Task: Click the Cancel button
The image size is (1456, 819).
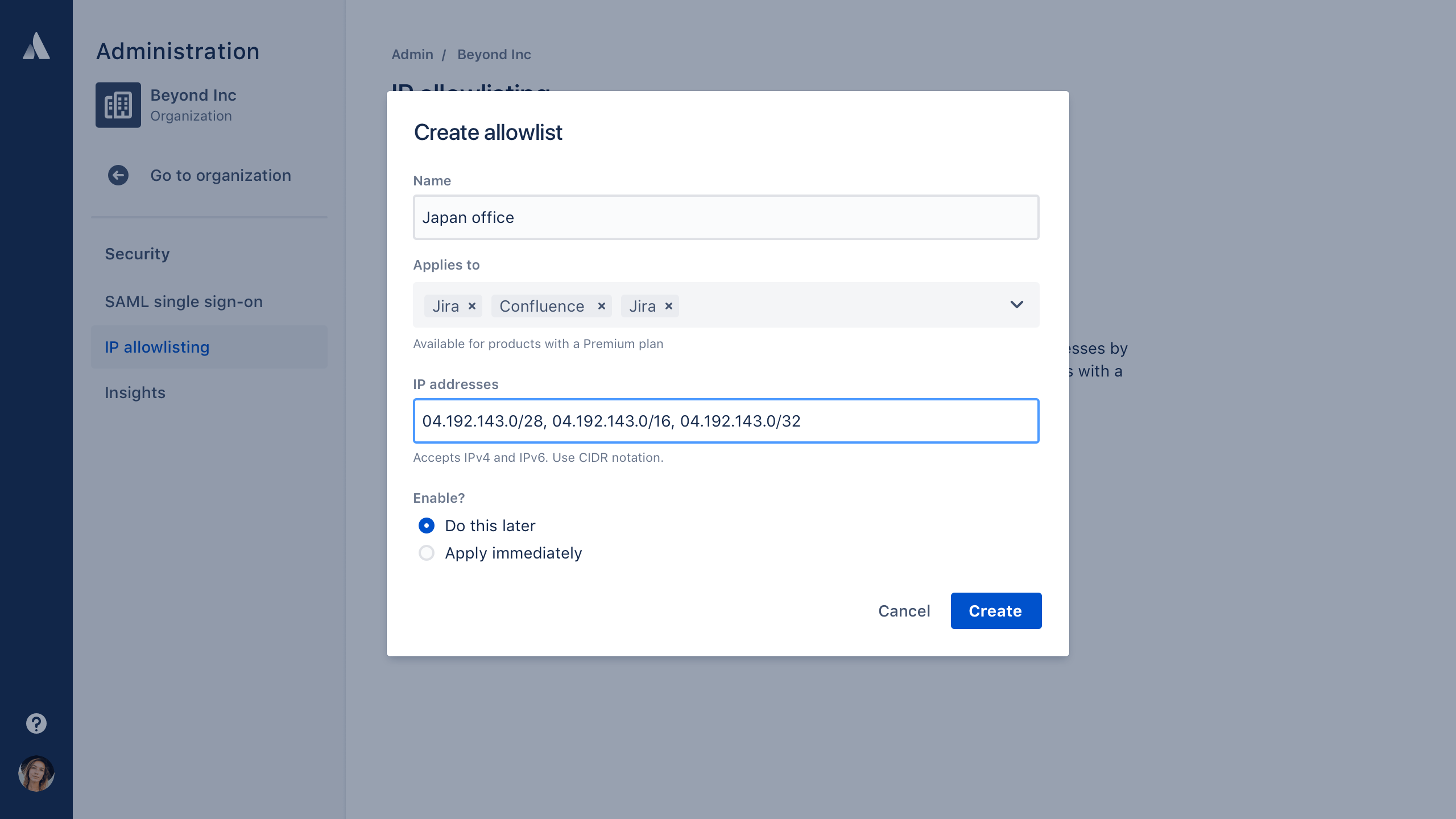Action: pyautogui.click(x=904, y=610)
